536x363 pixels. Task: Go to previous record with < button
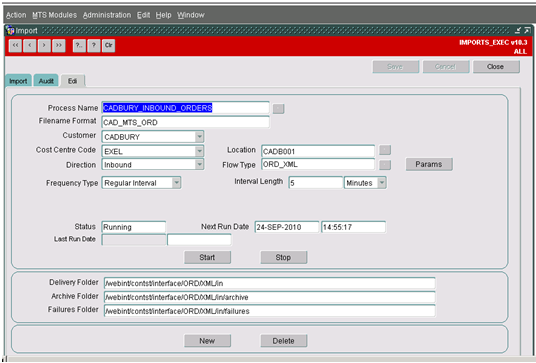click(30, 45)
